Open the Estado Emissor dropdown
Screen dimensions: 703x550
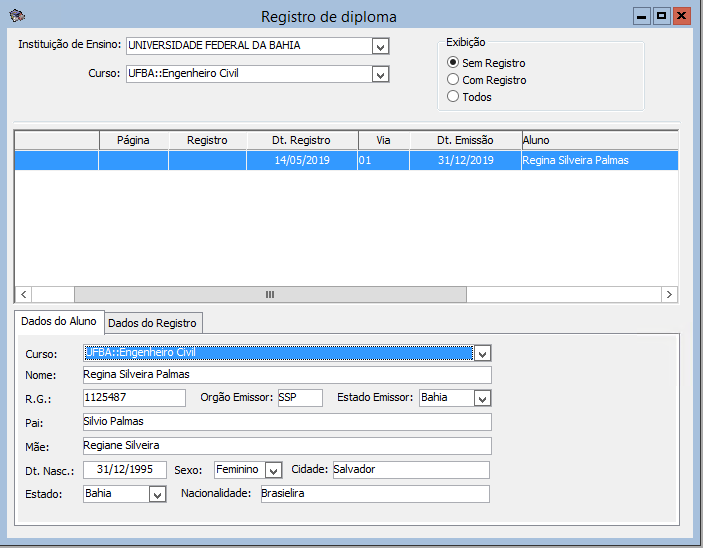[x=482, y=398]
